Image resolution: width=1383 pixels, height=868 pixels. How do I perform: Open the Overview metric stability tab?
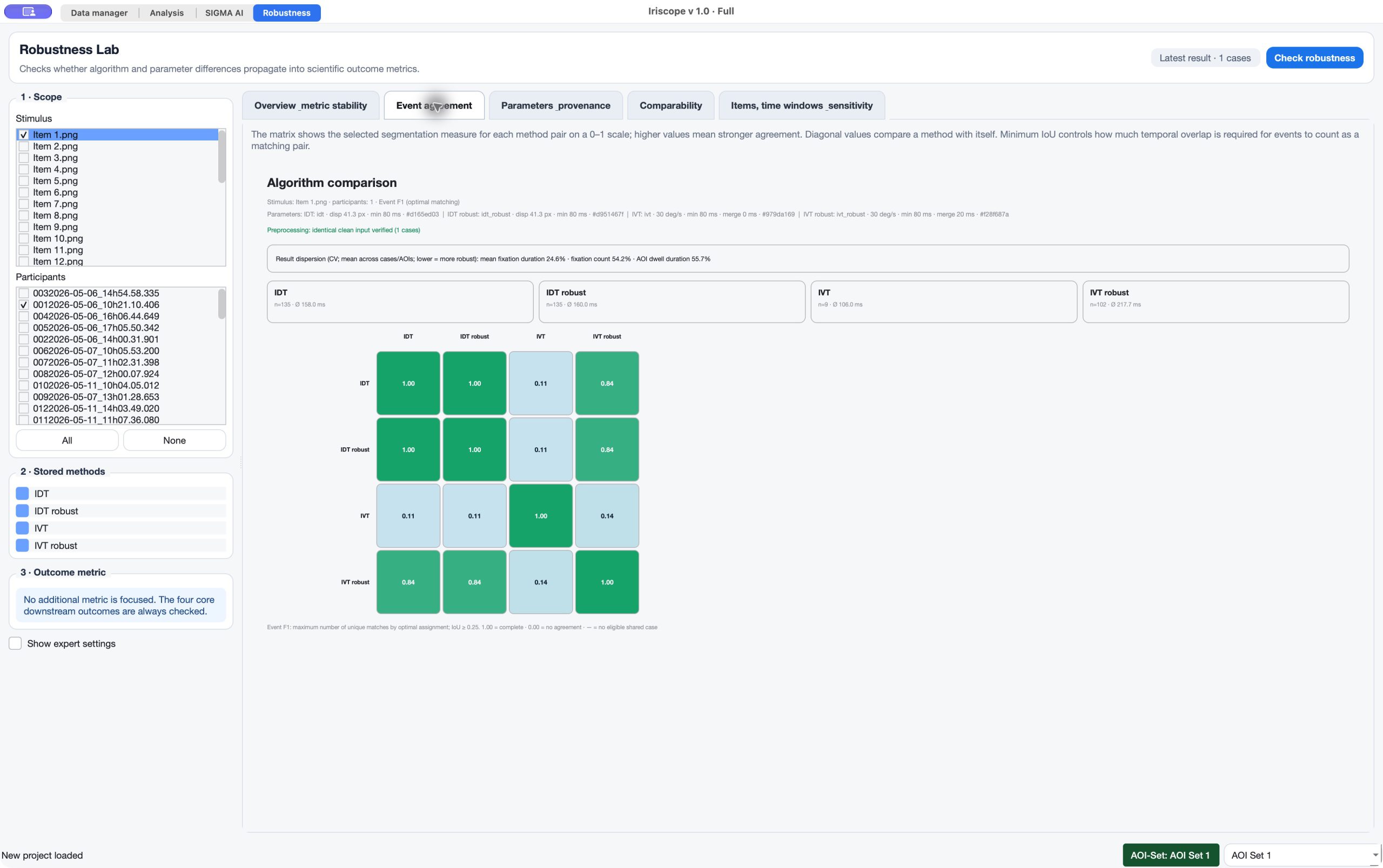311,106
